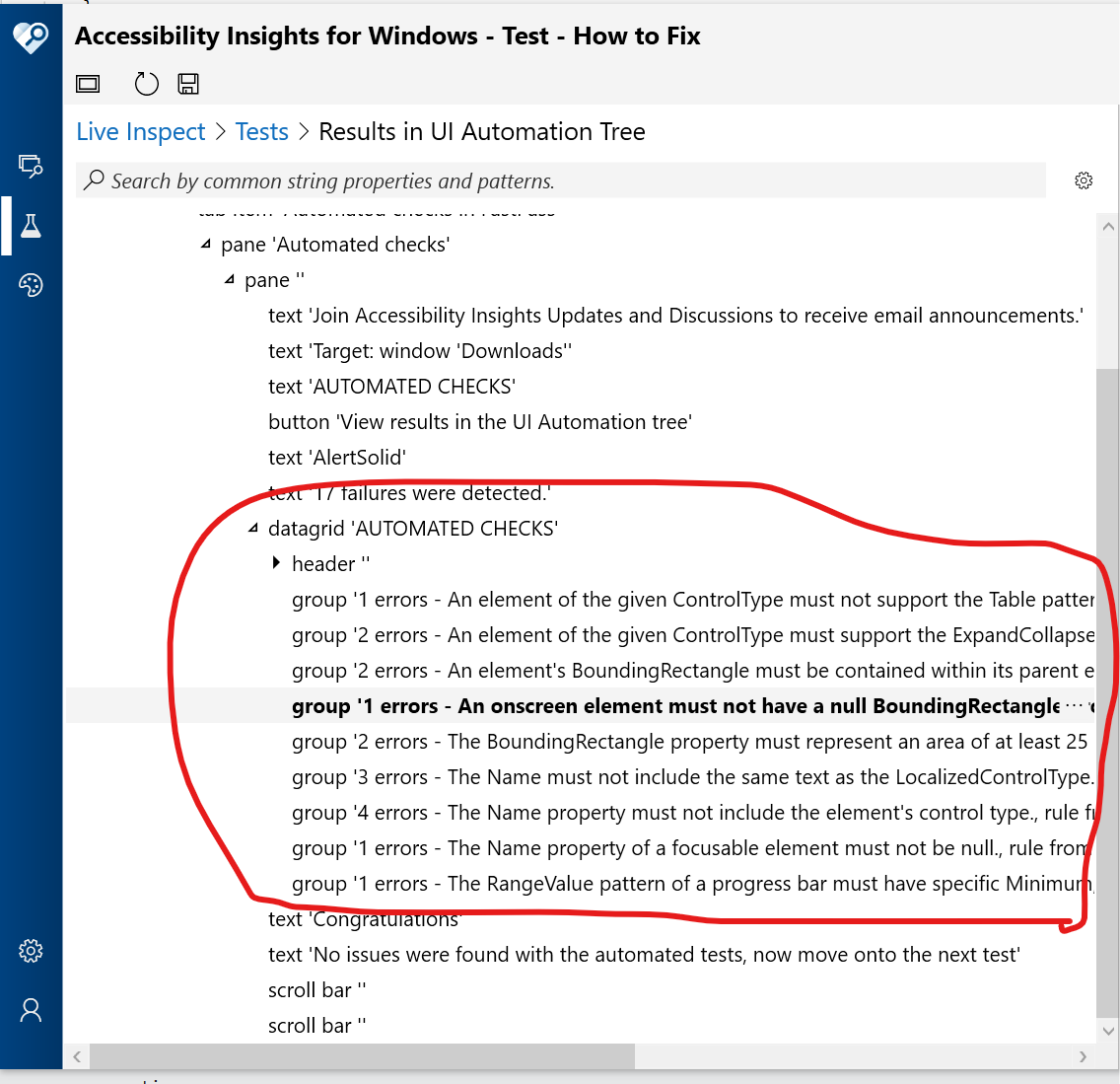Expand the header row under AUTOMATED CHECKS
Image resolution: width=1120 pixels, height=1084 pixels.
[x=275, y=563]
